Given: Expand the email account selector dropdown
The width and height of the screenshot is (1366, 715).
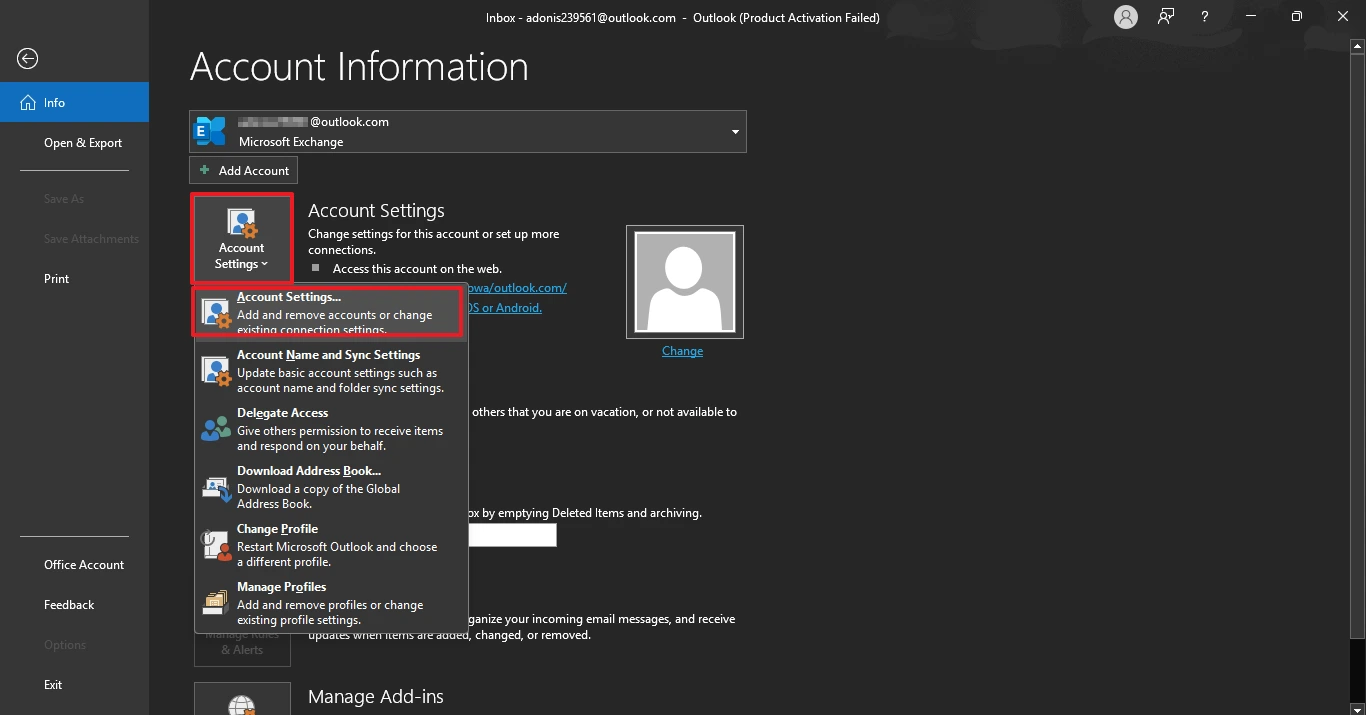Looking at the screenshot, I should (x=735, y=132).
